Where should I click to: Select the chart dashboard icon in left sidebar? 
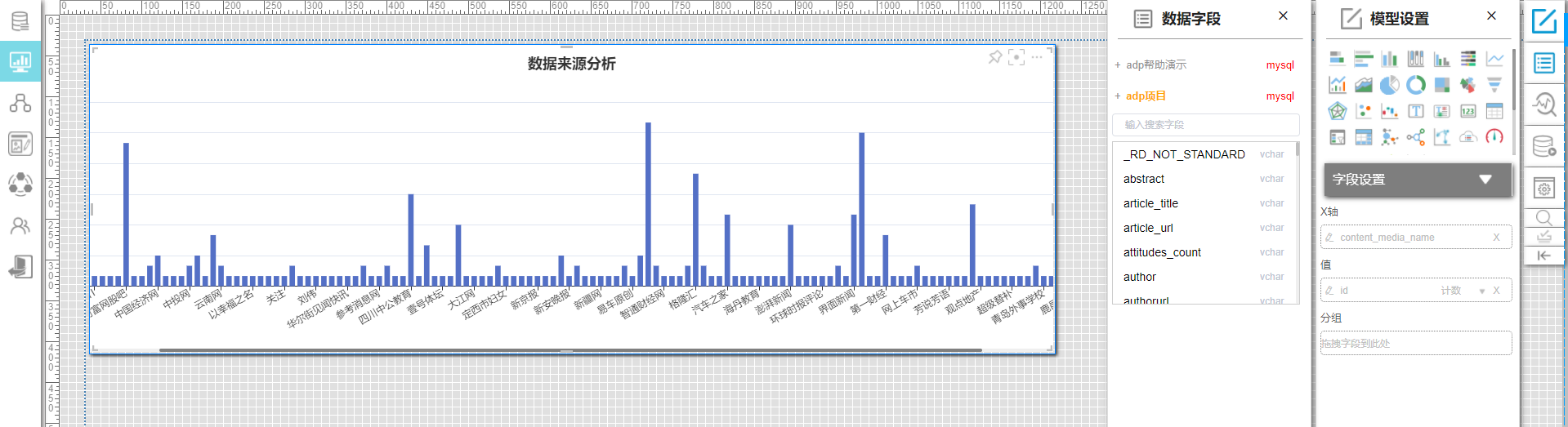coord(20,61)
